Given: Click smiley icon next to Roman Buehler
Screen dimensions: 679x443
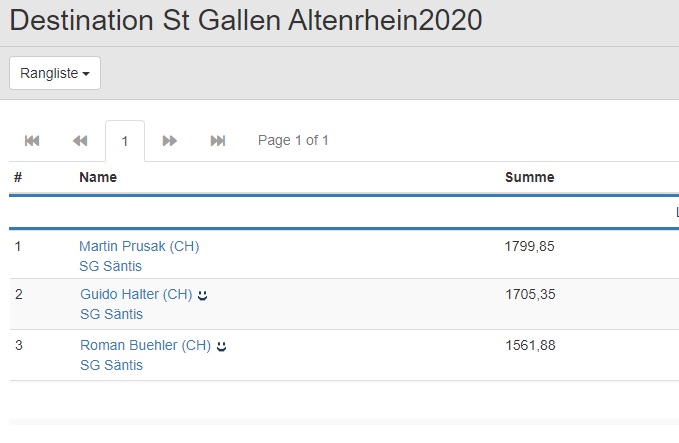Looking at the screenshot, I should pos(221,346).
